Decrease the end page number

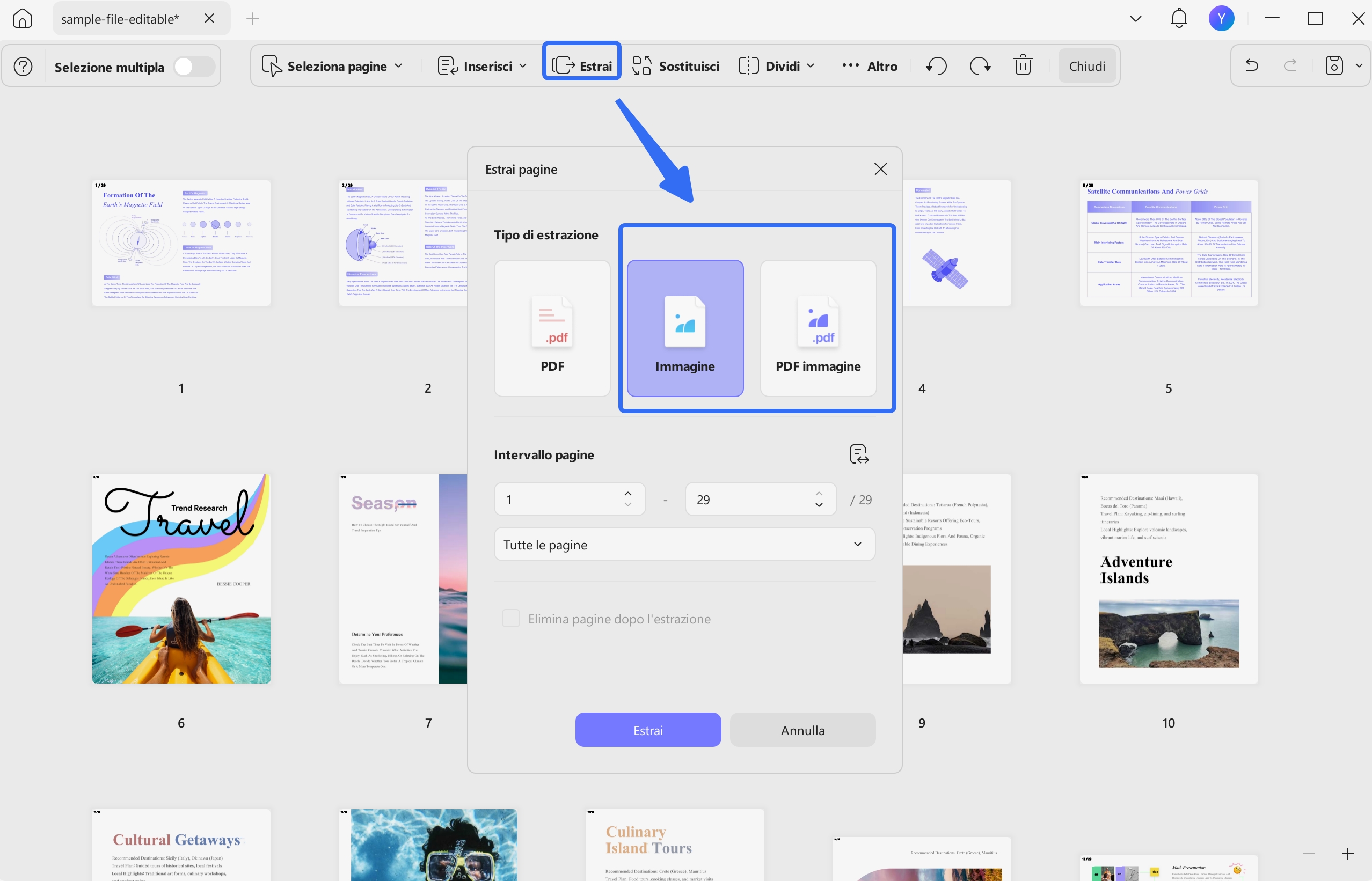(819, 504)
